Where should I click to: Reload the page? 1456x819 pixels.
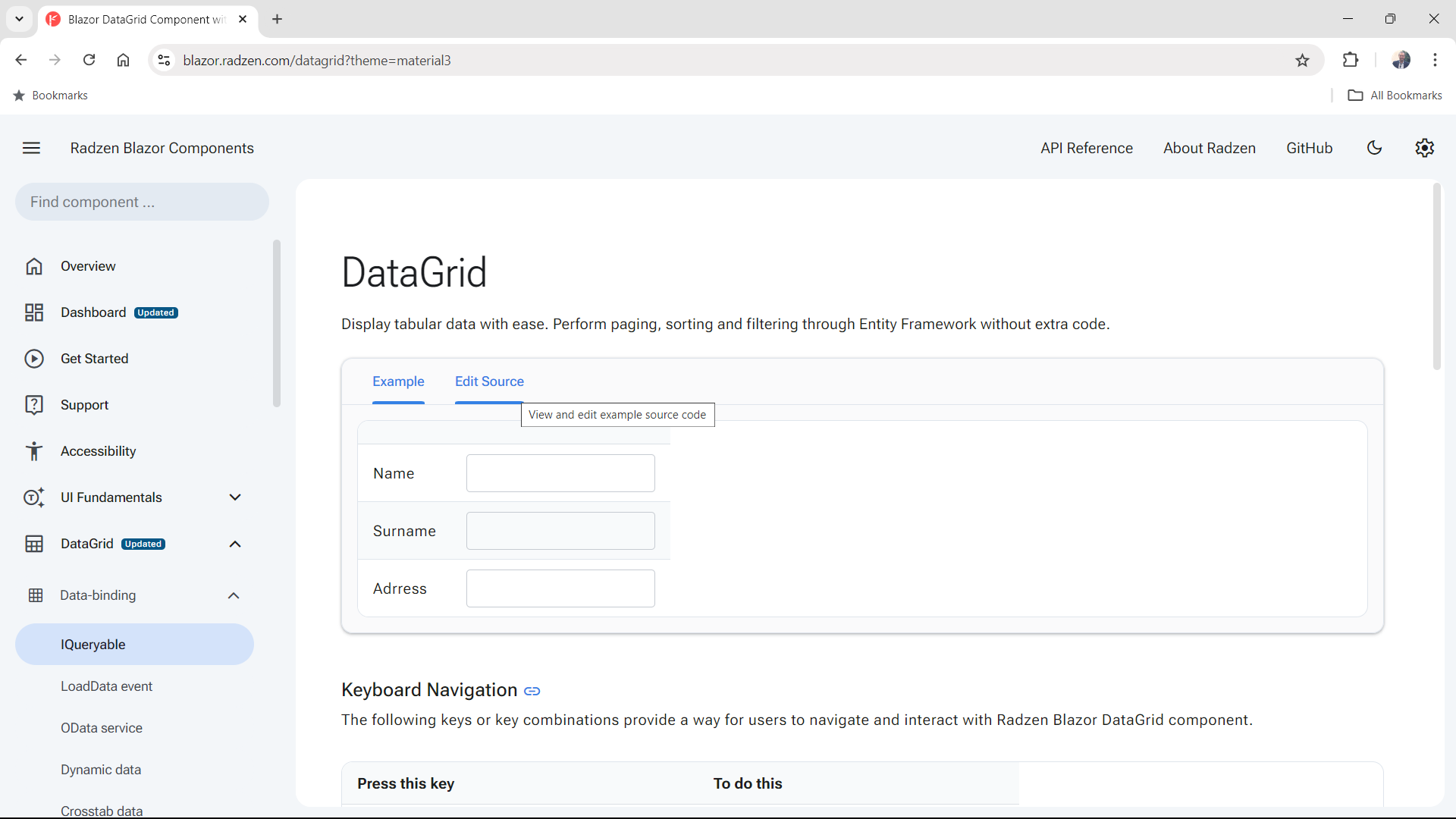point(89,61)
